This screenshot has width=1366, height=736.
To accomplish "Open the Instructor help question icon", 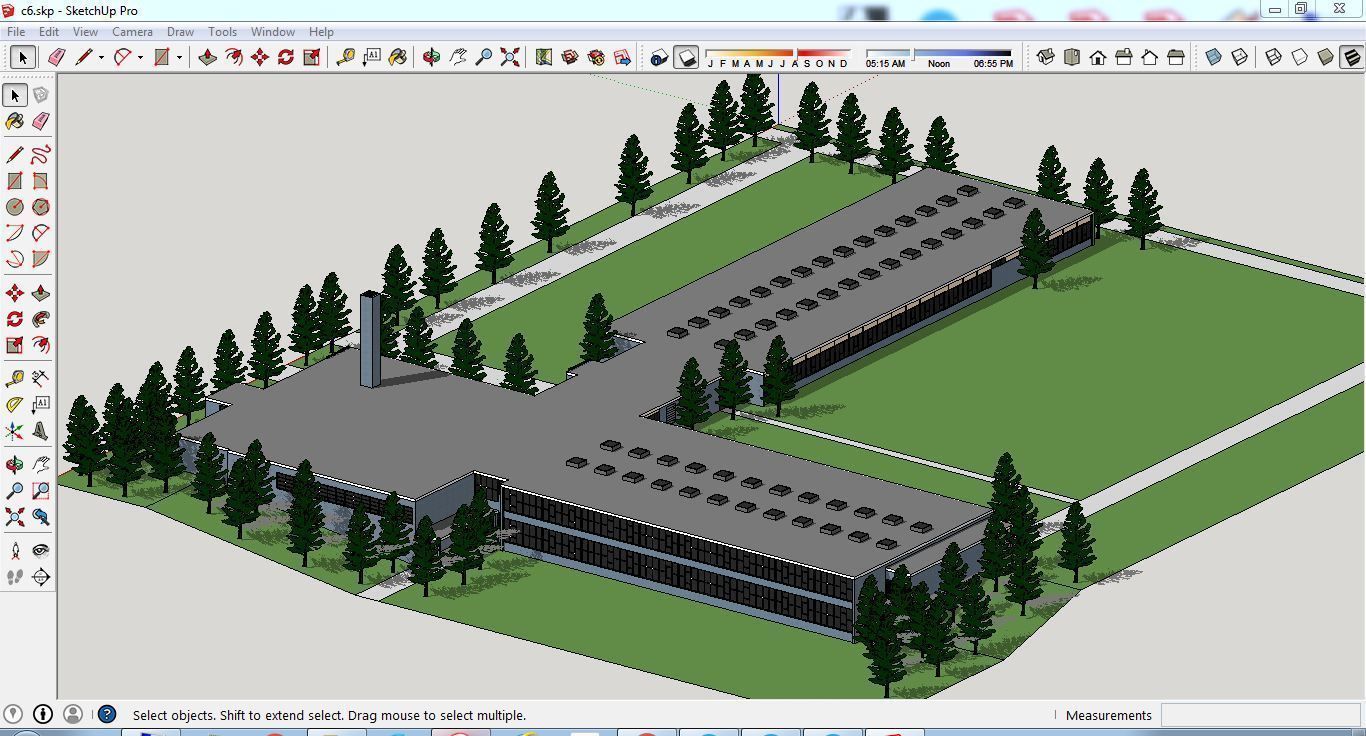I will (107, 714).
